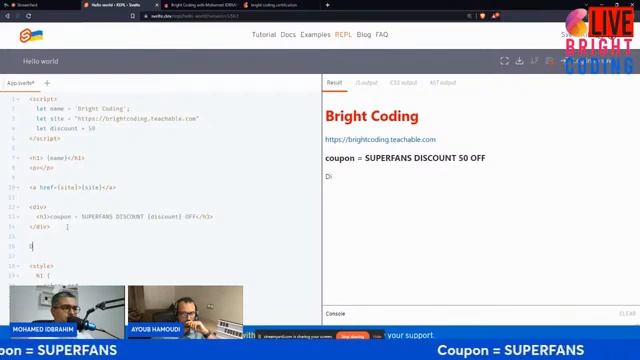Click Stop sharing in the screen-share bar

pyautogui.click(x=353, y=337)
